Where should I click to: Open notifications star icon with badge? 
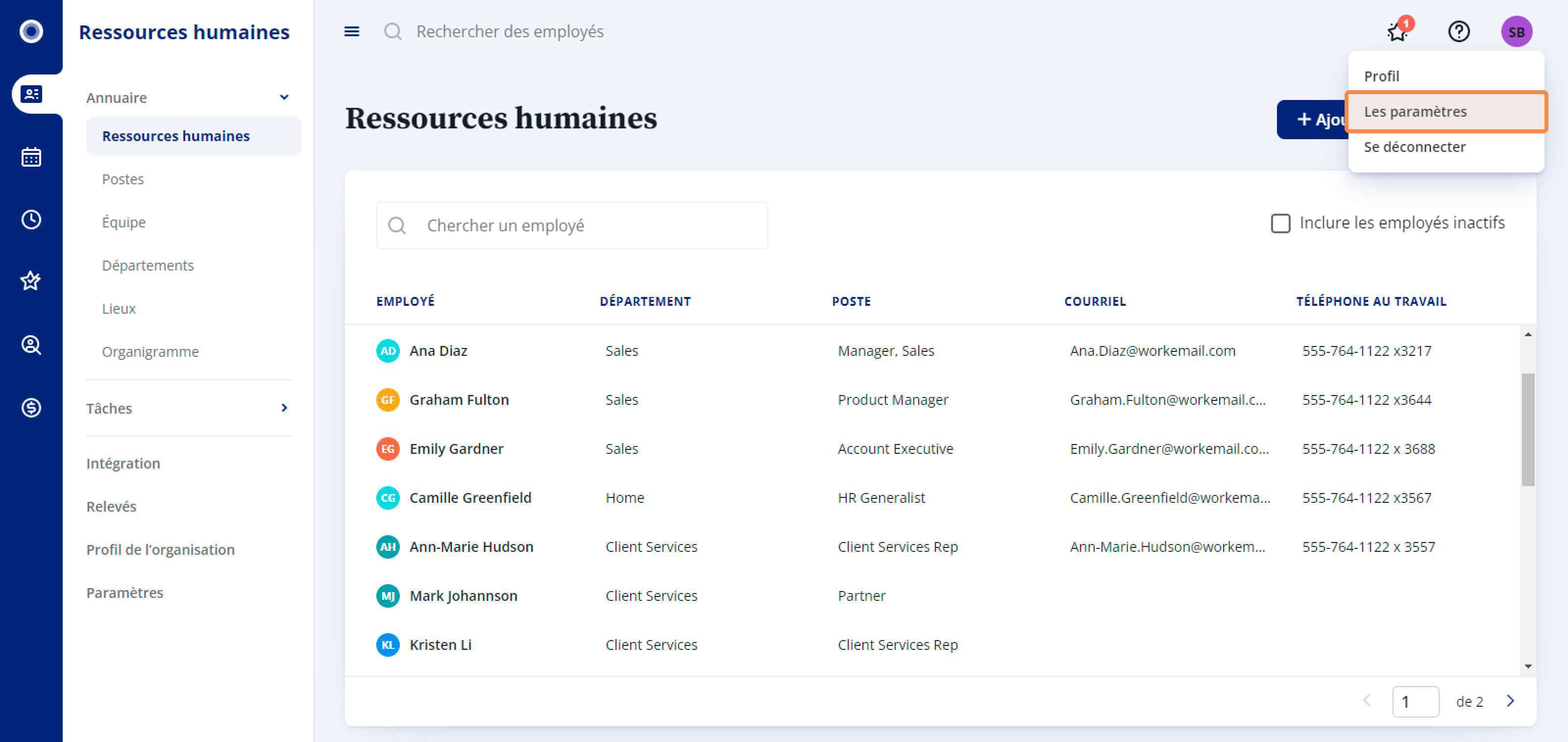pos(1397,32)
